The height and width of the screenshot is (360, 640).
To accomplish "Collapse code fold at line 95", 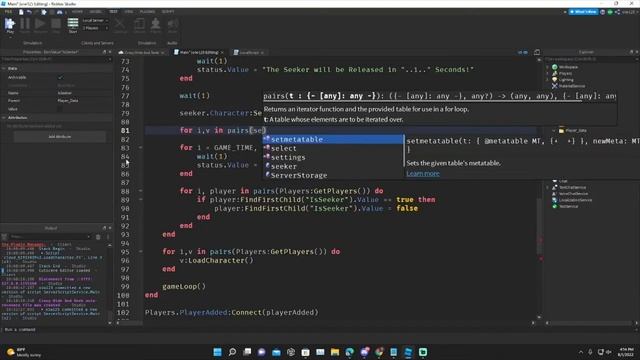I will [140, 251].
